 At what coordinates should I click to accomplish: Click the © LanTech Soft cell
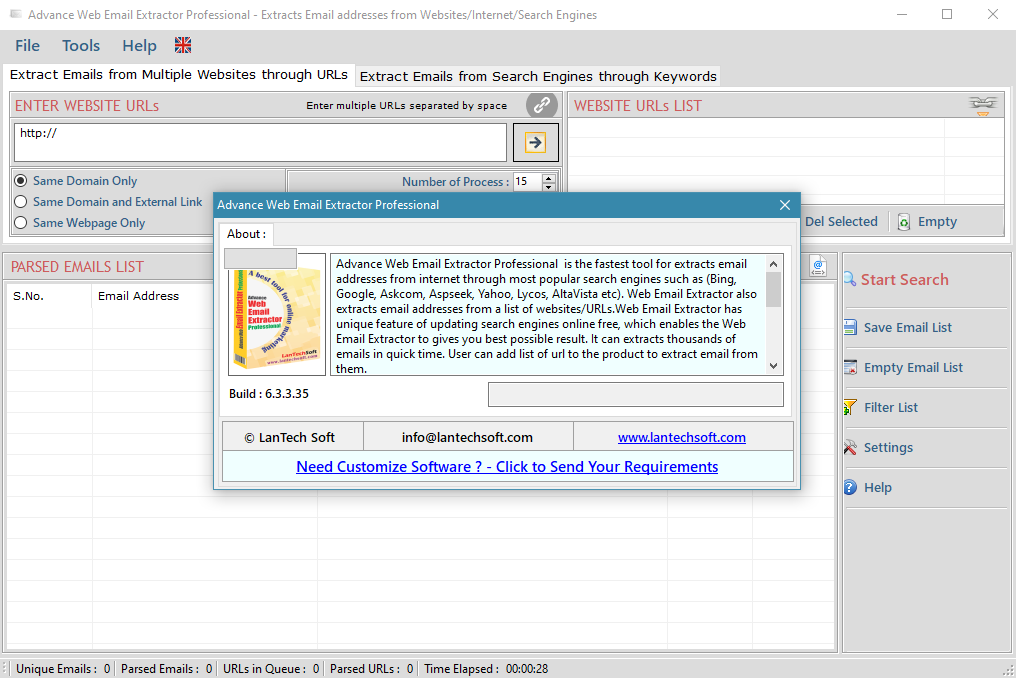[293, 438]
